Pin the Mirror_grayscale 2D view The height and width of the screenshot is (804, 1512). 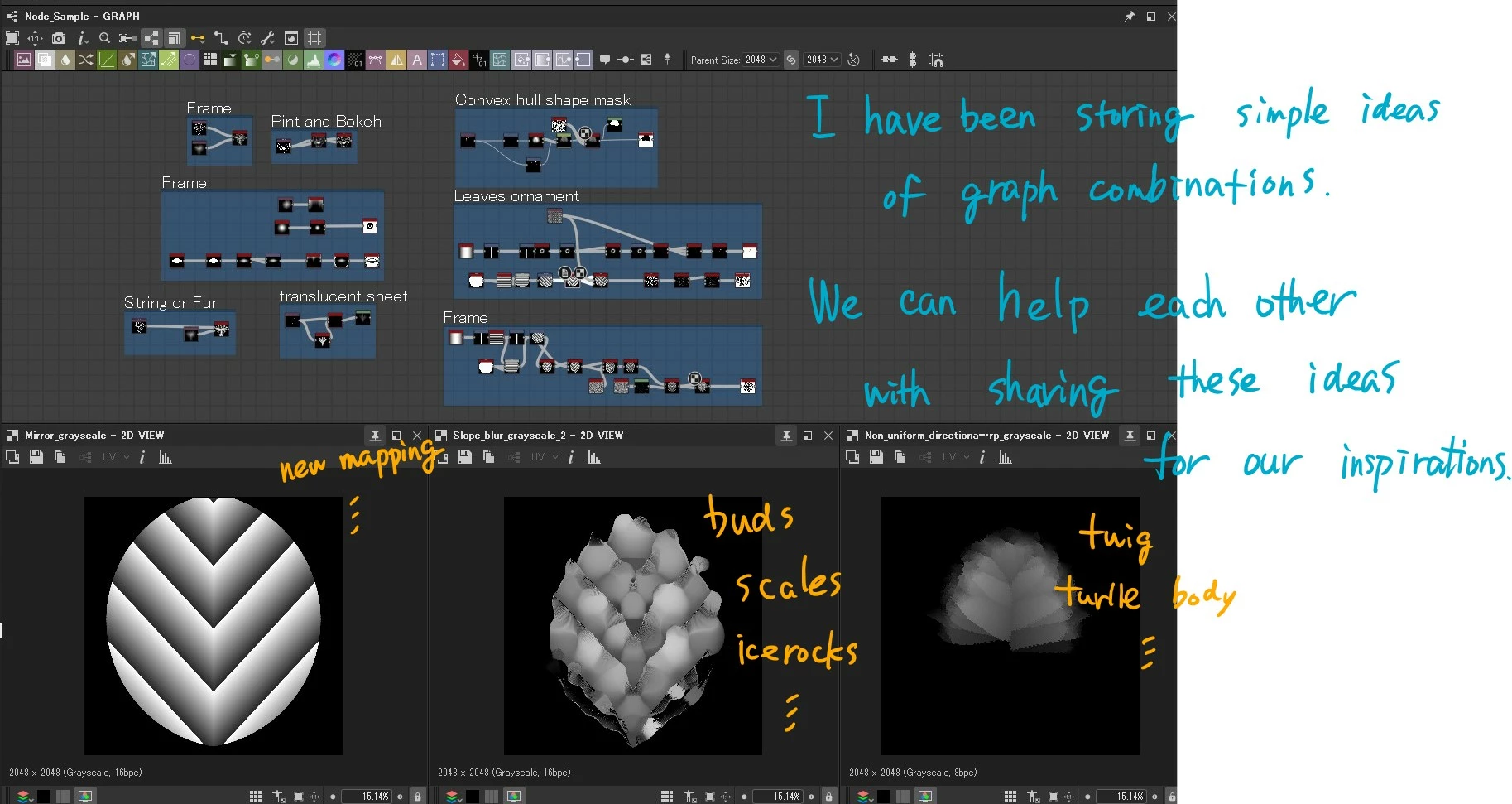point(375,436)
